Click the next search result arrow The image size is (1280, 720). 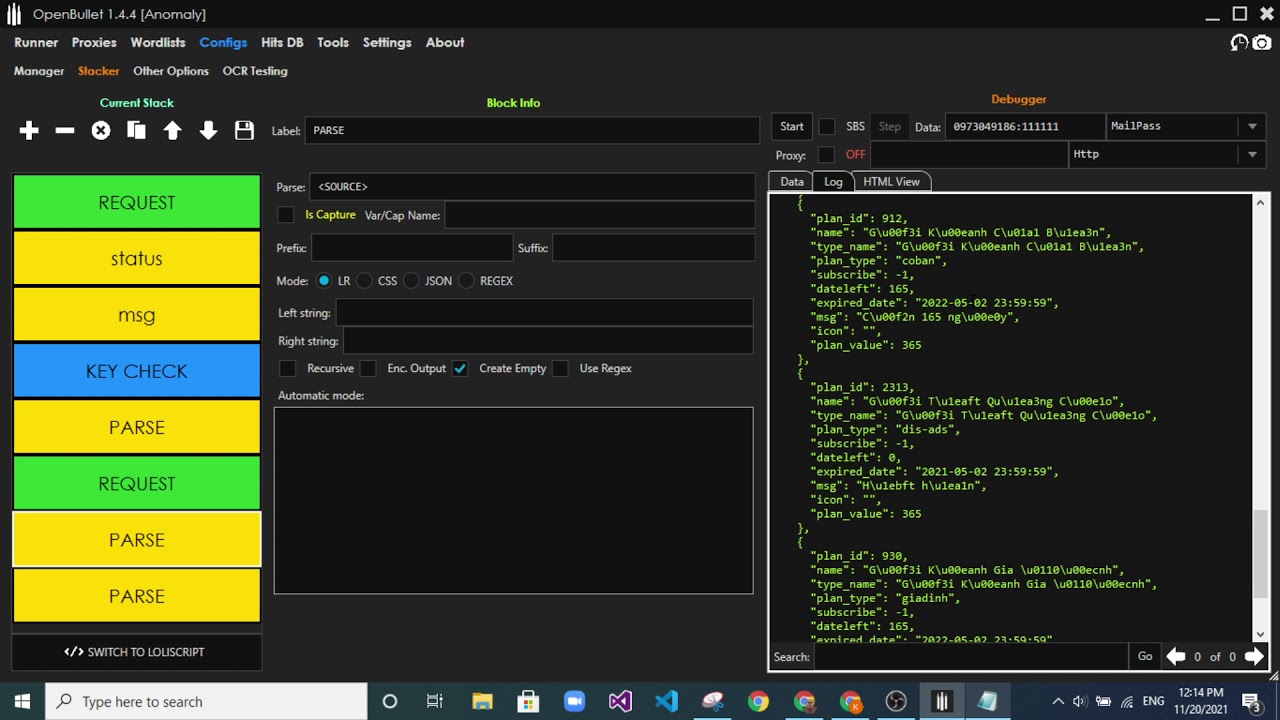1253,657
